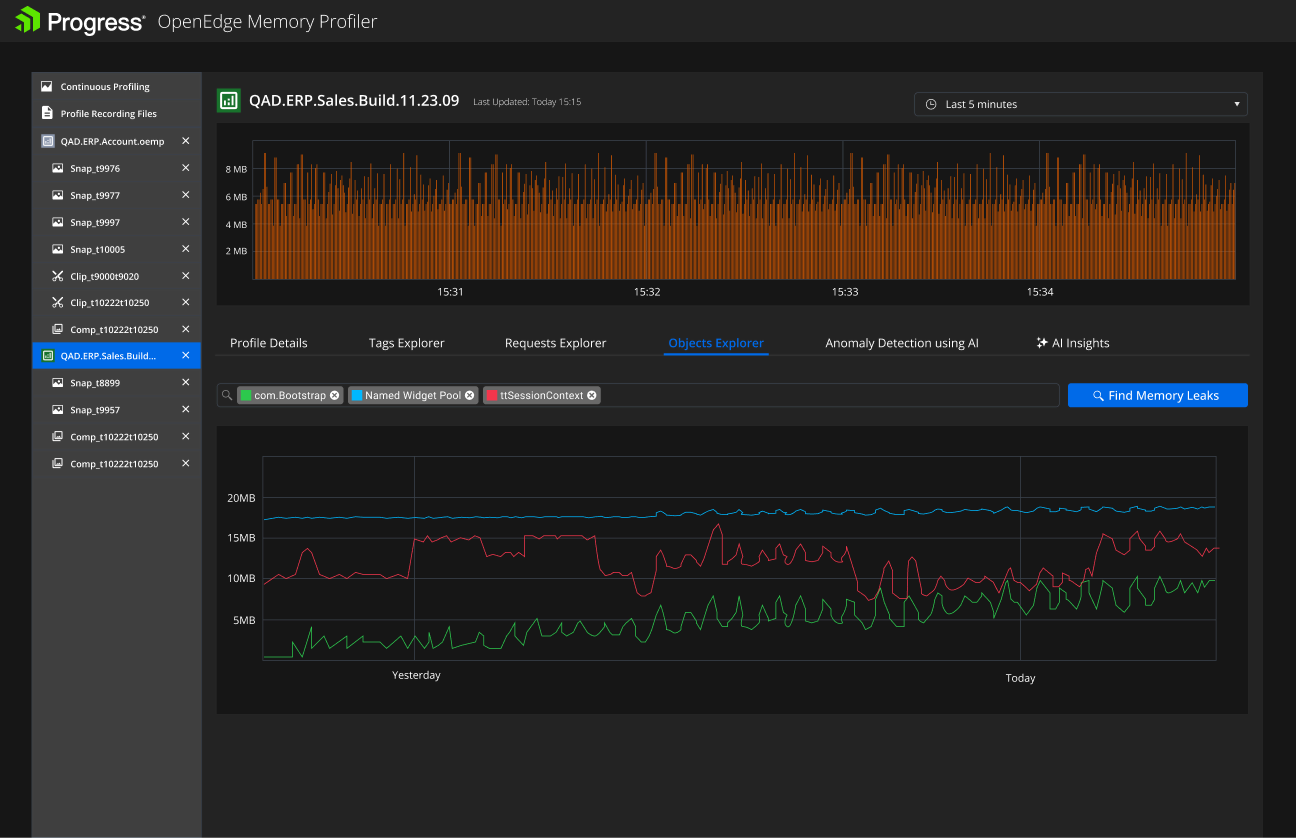Click the orange memory usage bar chart

745,210
